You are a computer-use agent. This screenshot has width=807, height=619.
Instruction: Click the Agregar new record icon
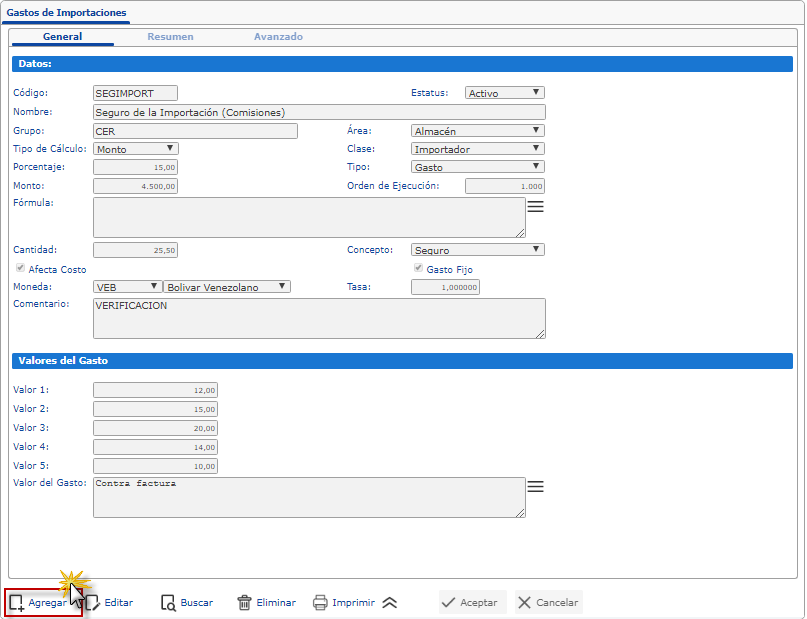coord(17,603)
